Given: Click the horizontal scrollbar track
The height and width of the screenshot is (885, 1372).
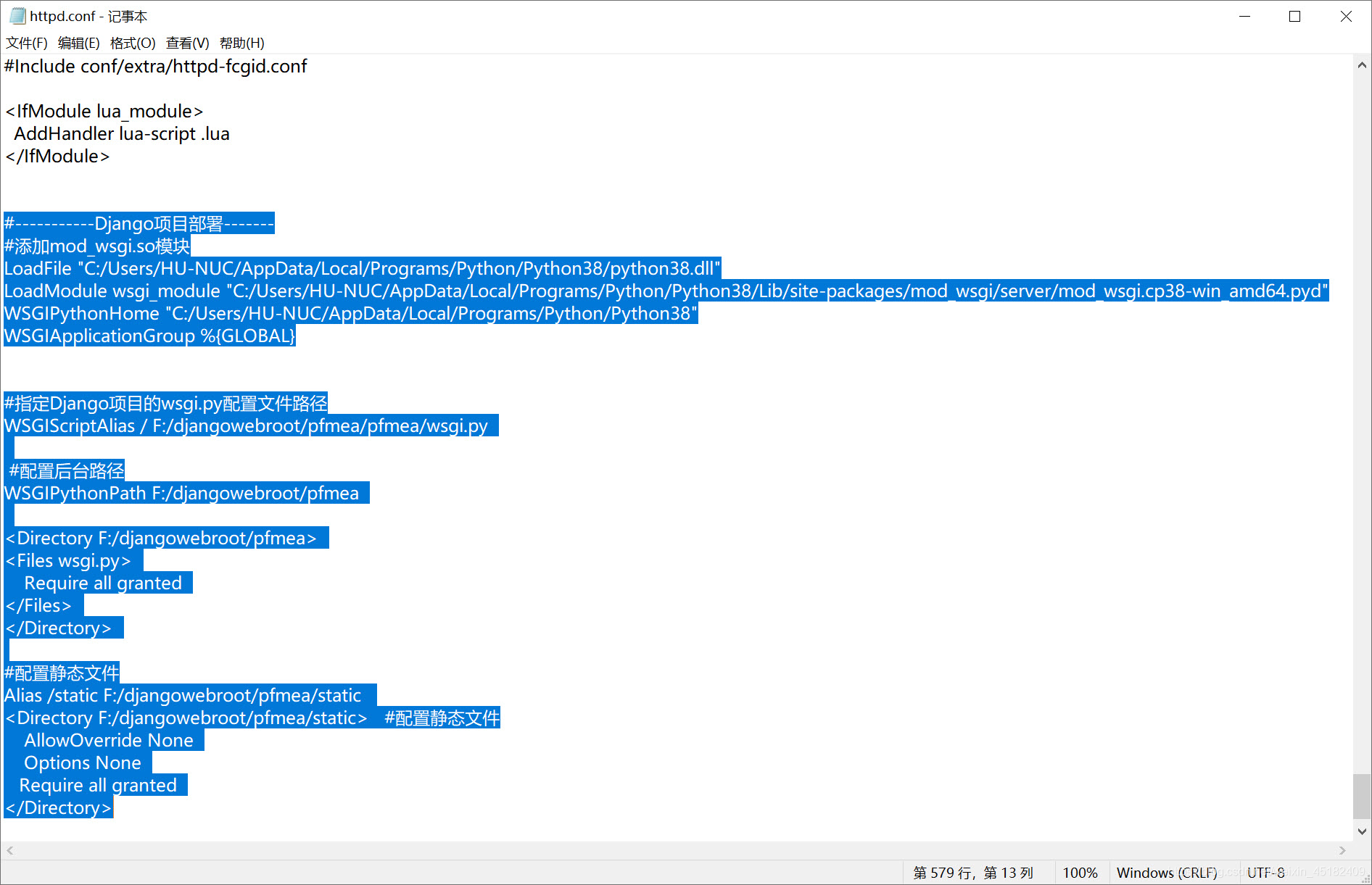Looking at the screenshot, I should click(676, 850).
